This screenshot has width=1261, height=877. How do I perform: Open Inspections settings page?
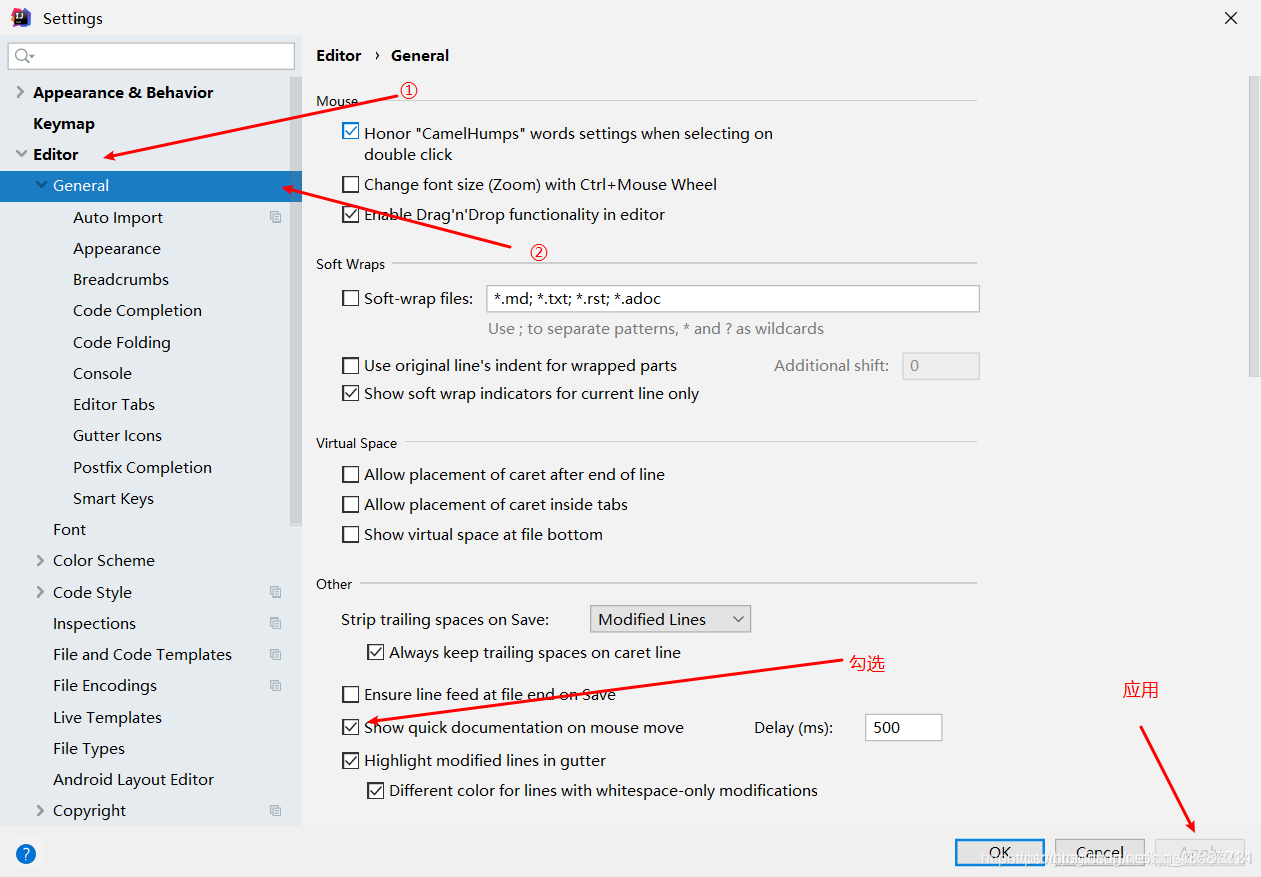pos(94,623)
